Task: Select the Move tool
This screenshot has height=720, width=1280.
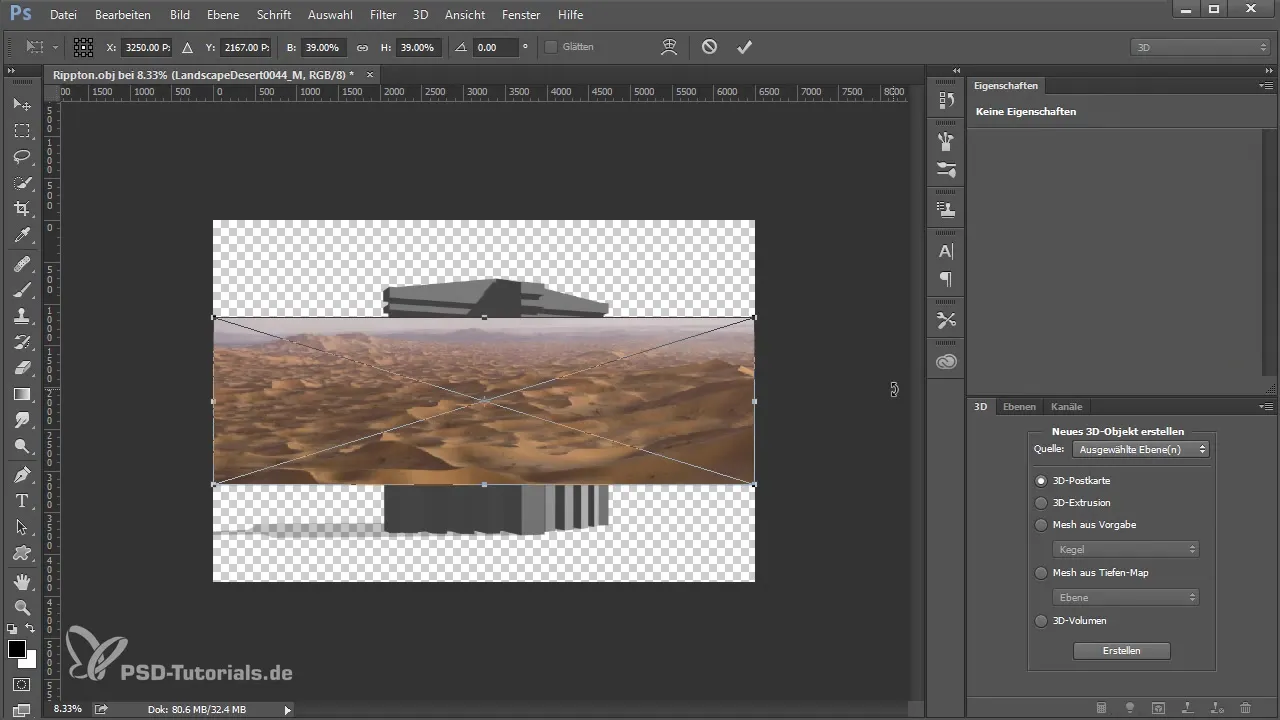Action: (x=21, y=104)
